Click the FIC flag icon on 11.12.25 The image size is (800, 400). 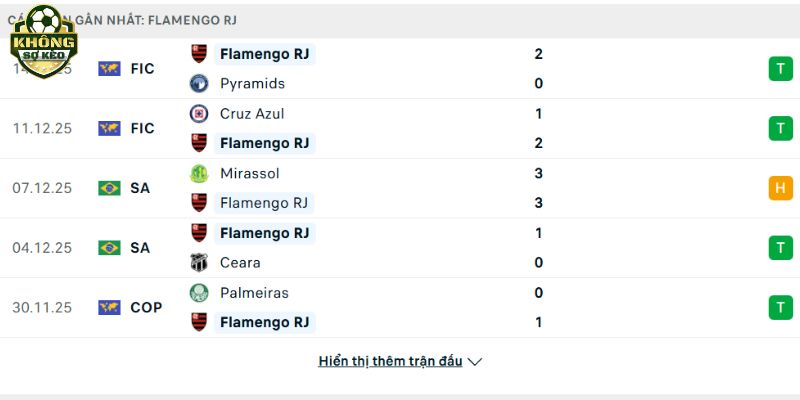click(x=109, y=128)
